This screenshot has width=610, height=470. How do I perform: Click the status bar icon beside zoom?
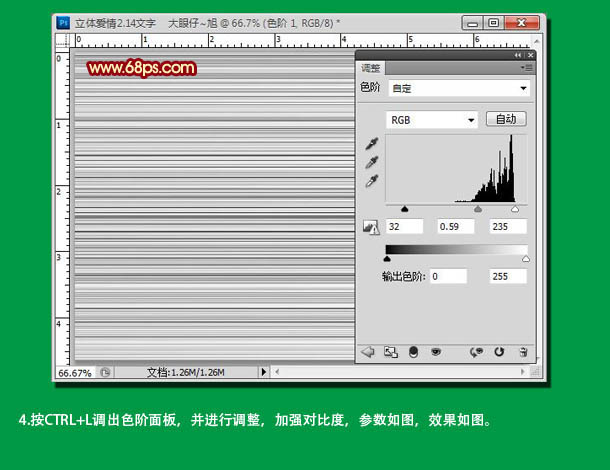(x=105, y=372)
